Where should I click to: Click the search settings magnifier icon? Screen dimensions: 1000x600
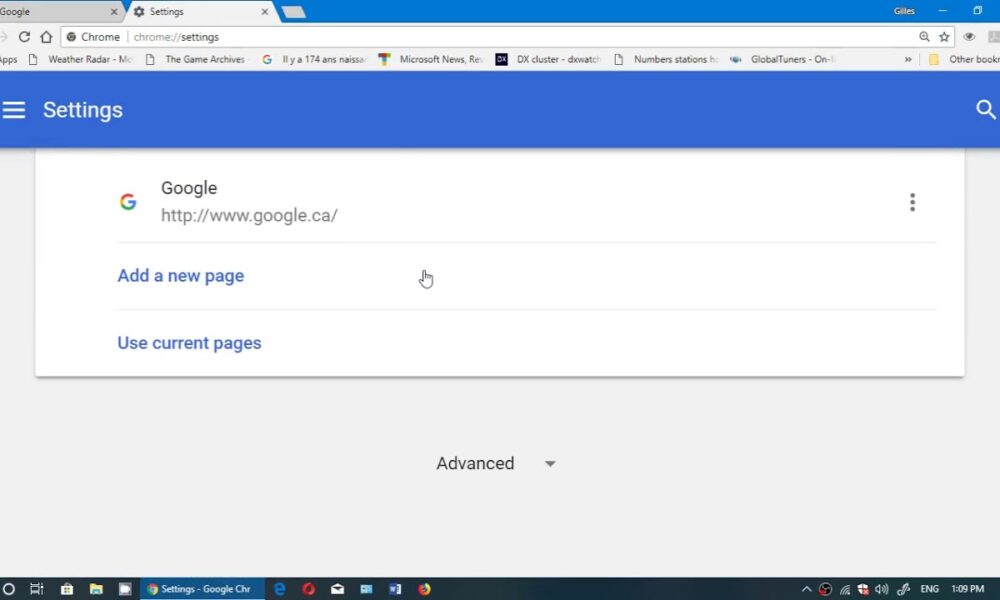click(986, 110)
